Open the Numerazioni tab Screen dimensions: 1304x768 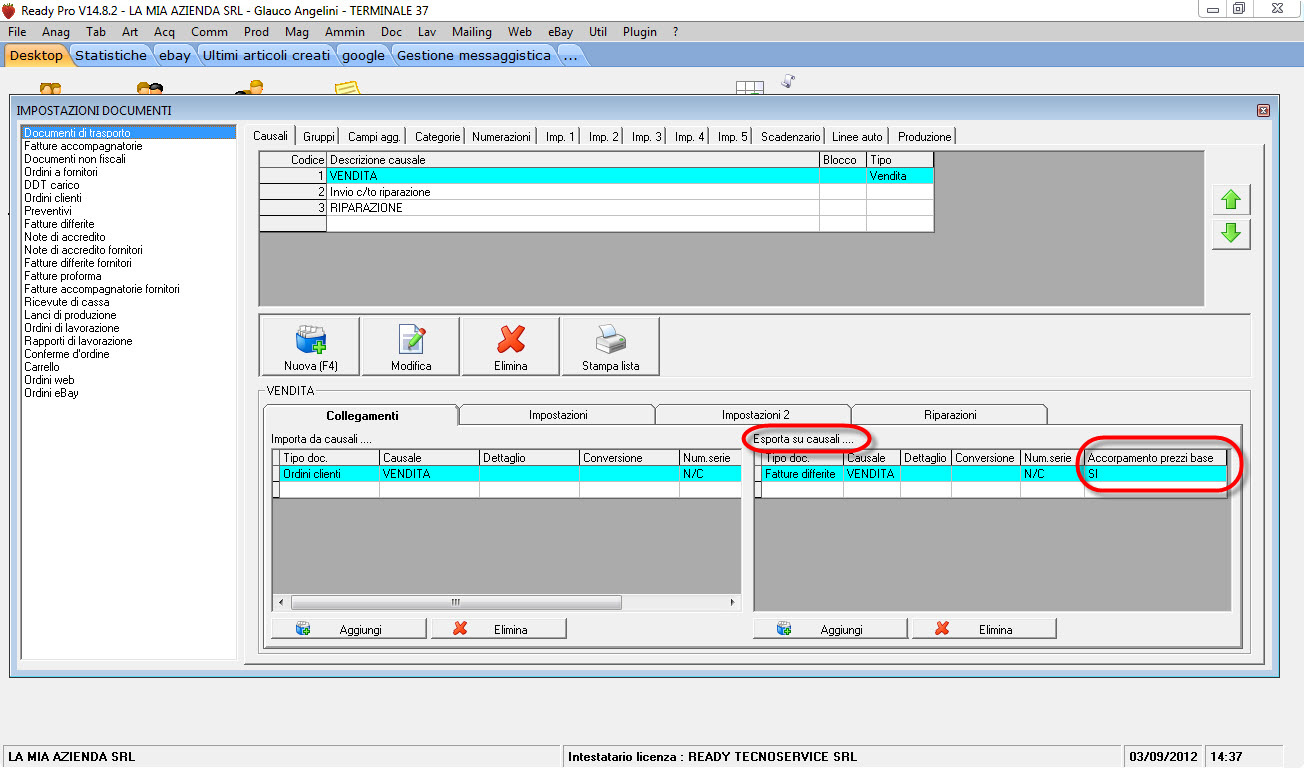pyautogui.click(x=501, y=136)
